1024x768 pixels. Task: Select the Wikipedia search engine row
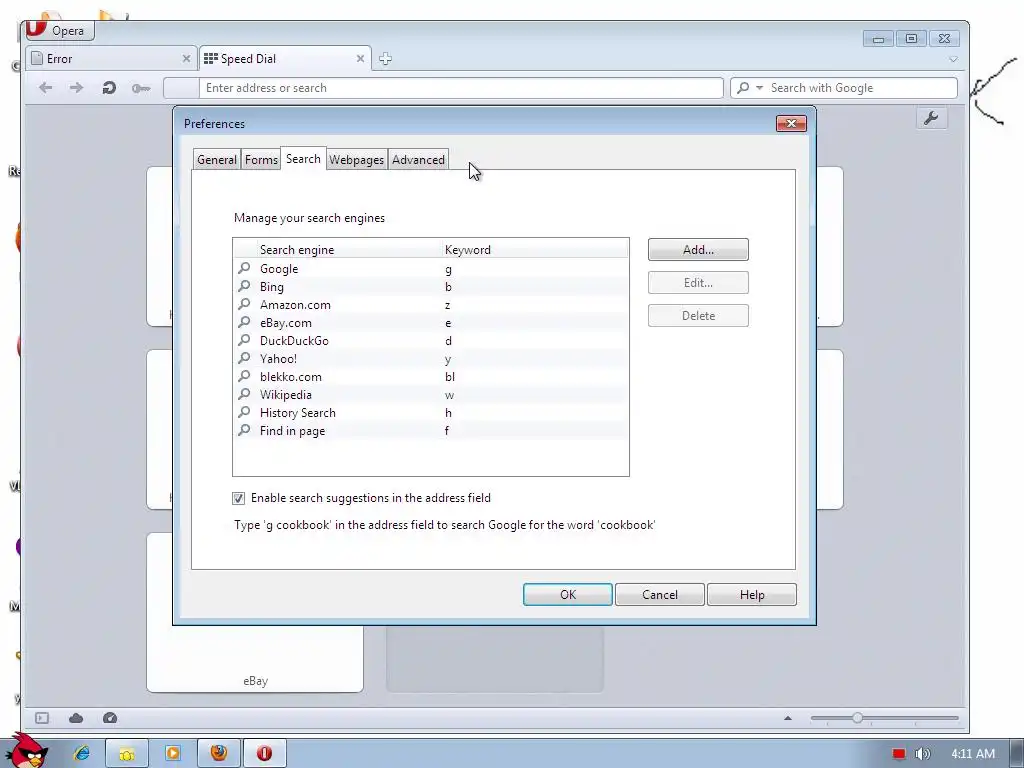coord(431,394)
